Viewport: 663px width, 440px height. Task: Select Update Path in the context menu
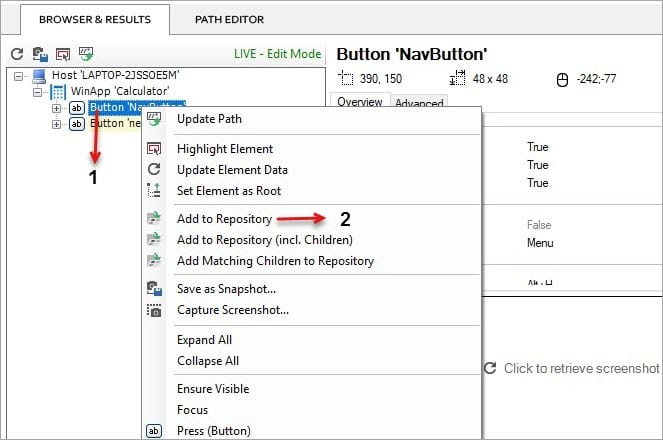(x=211, y=119)
